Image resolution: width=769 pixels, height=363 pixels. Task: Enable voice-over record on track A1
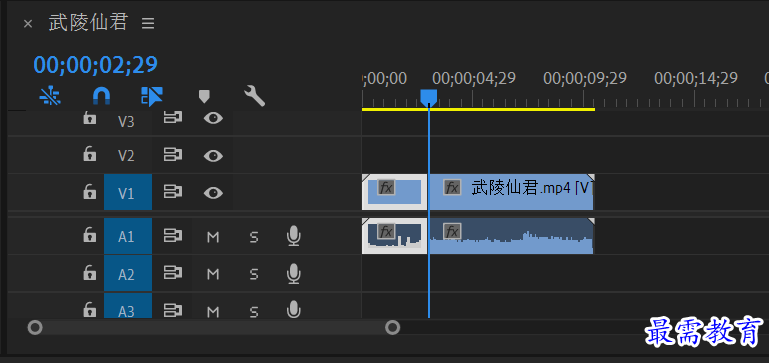pyautogui.click(x=293, y=236)
